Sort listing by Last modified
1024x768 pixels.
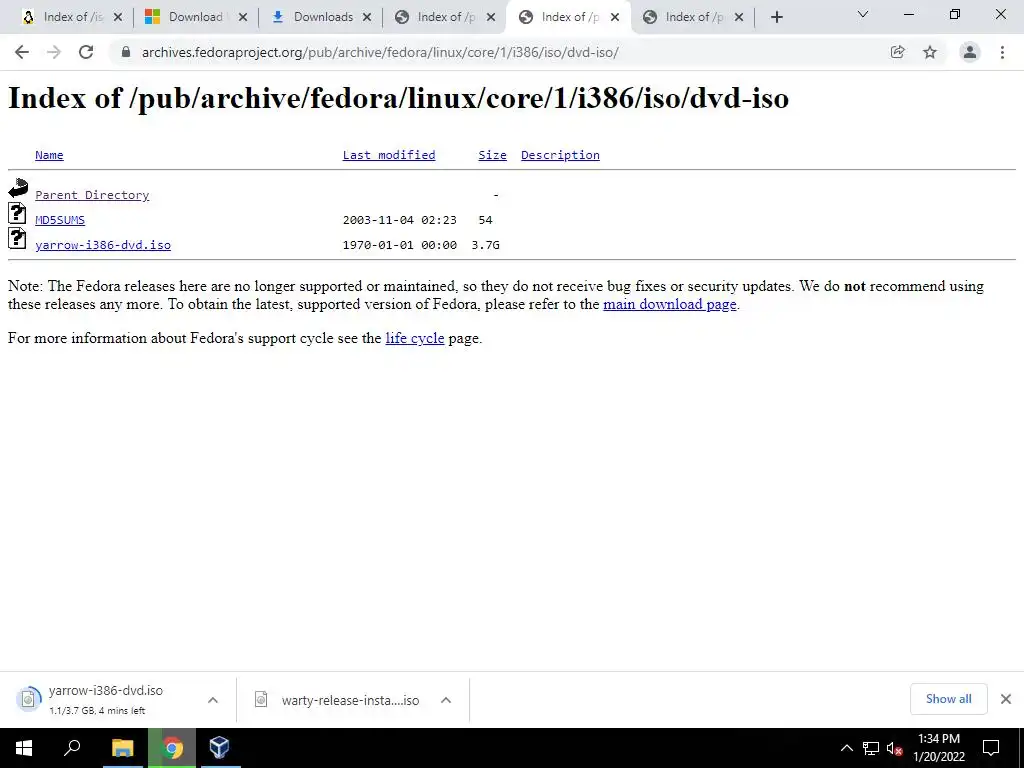(x=389, y=155)
